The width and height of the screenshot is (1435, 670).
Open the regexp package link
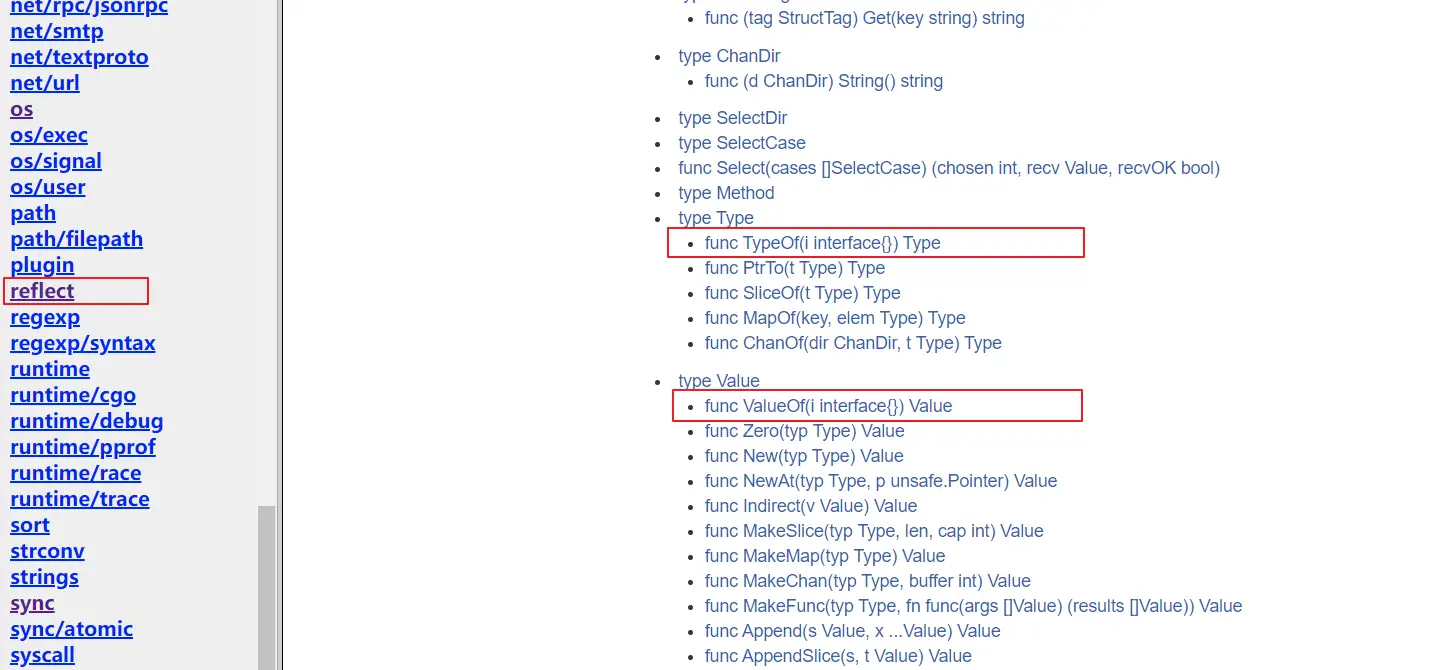45,317
